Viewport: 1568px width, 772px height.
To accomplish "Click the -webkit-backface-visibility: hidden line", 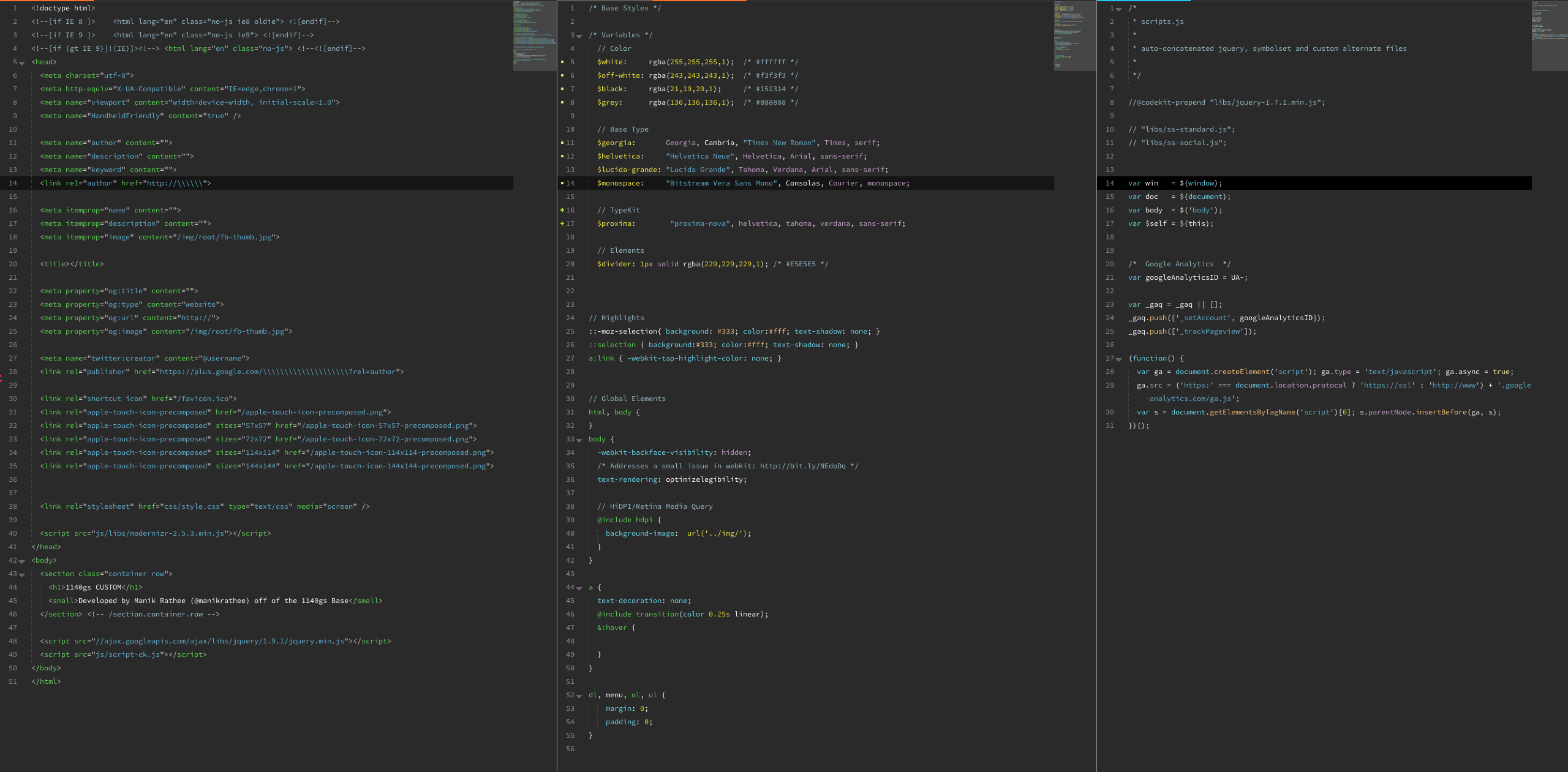I will coord(674,452).
